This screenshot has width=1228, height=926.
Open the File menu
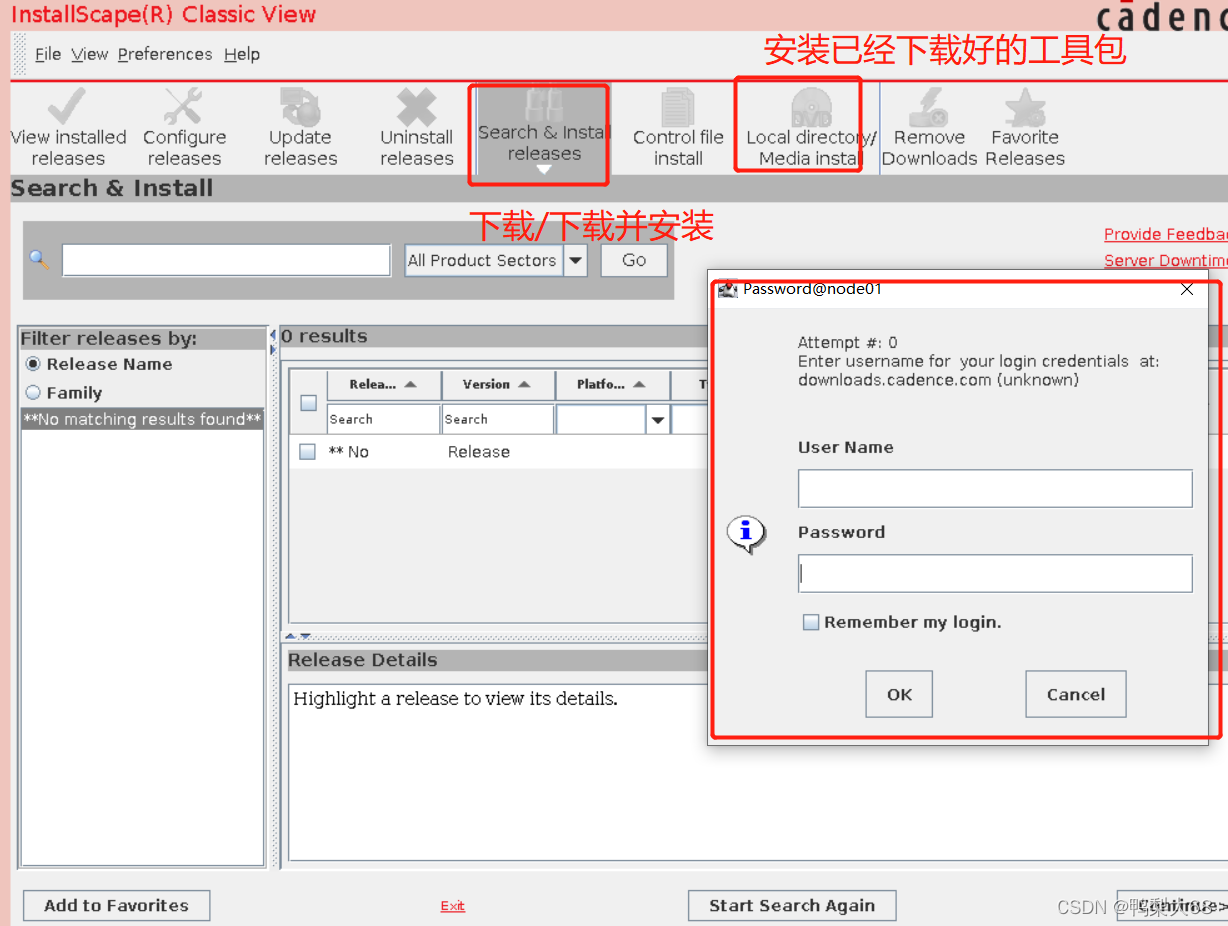[47, 54]
